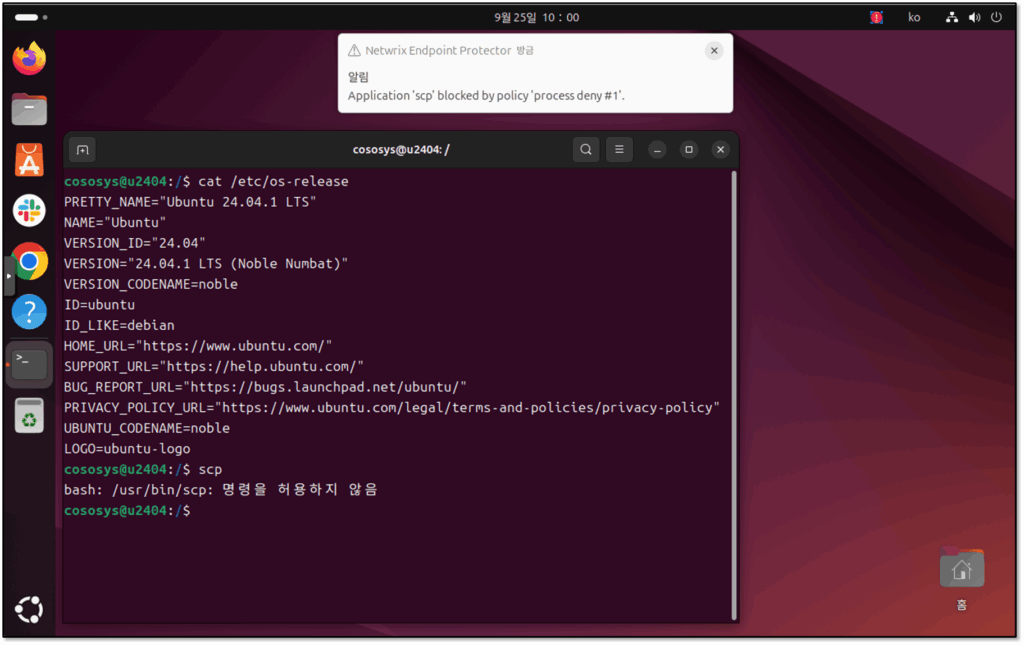Open the Files manager in dock
Viewport: 1024px width, 645px height.
[29, 109]
